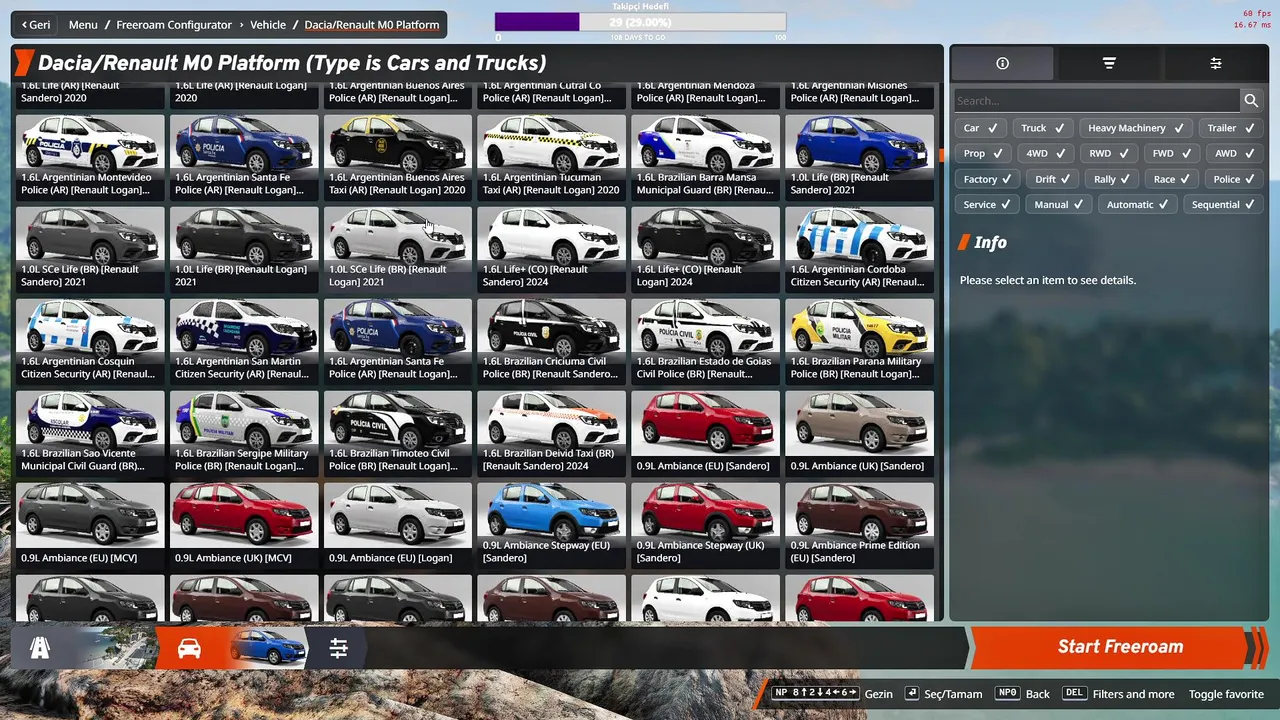The height and width of the screenshot is (720, 1280).
Task: Select 1.6L Brazilian Barra Mansa Municipal Guard
Action: pos(705,157)
